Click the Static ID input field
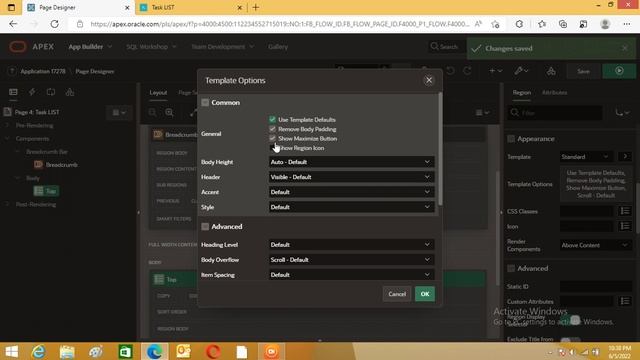This screenshot has width=640, height=360. click(x=596, y=287)
